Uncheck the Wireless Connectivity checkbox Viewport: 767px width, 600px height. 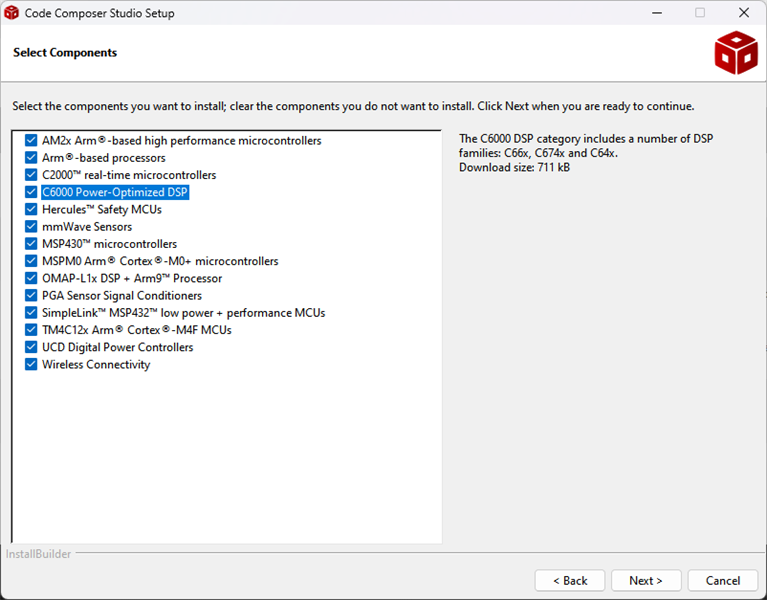pyautogui.click(x=31, y=364)
